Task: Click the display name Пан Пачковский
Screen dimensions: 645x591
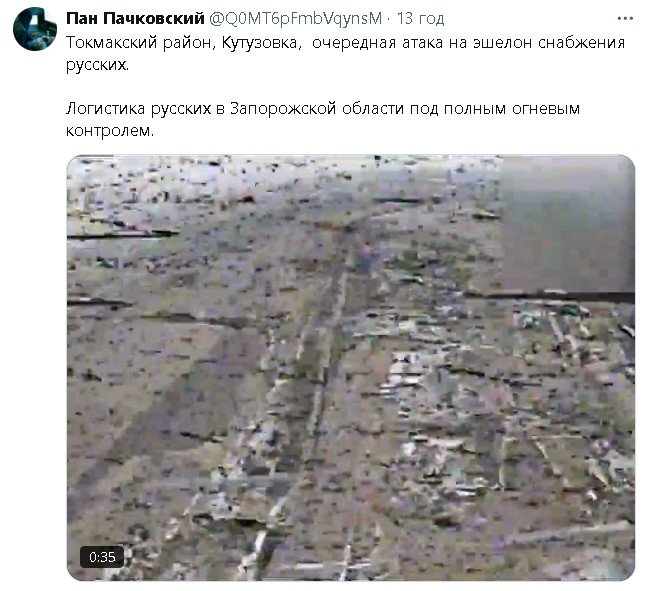Action: click(135, 19)
